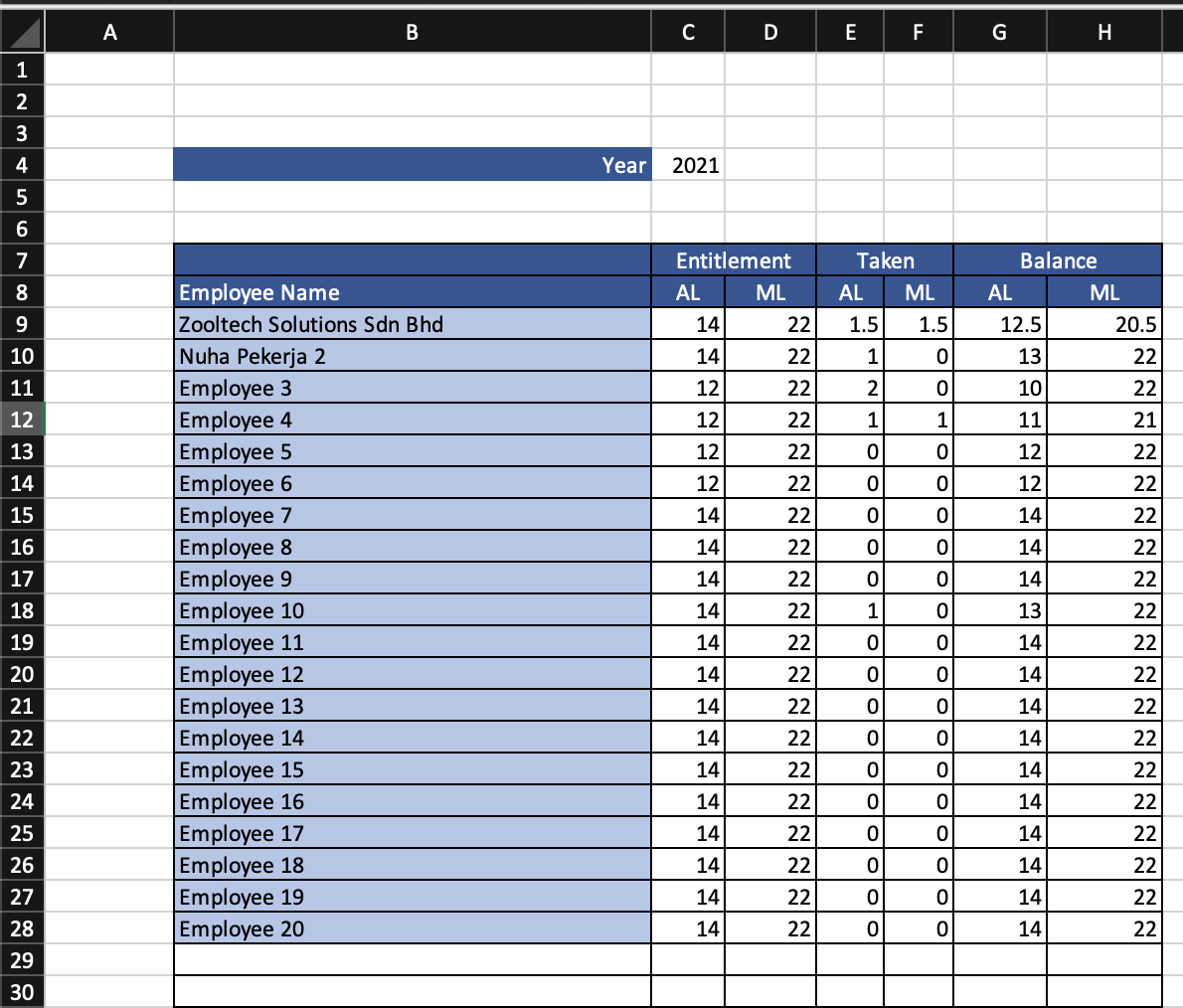Click Employee 10's Taken AL value 1
Image resolution: width=1183 pixels, height=1008 pixels.
coord(850,610)
